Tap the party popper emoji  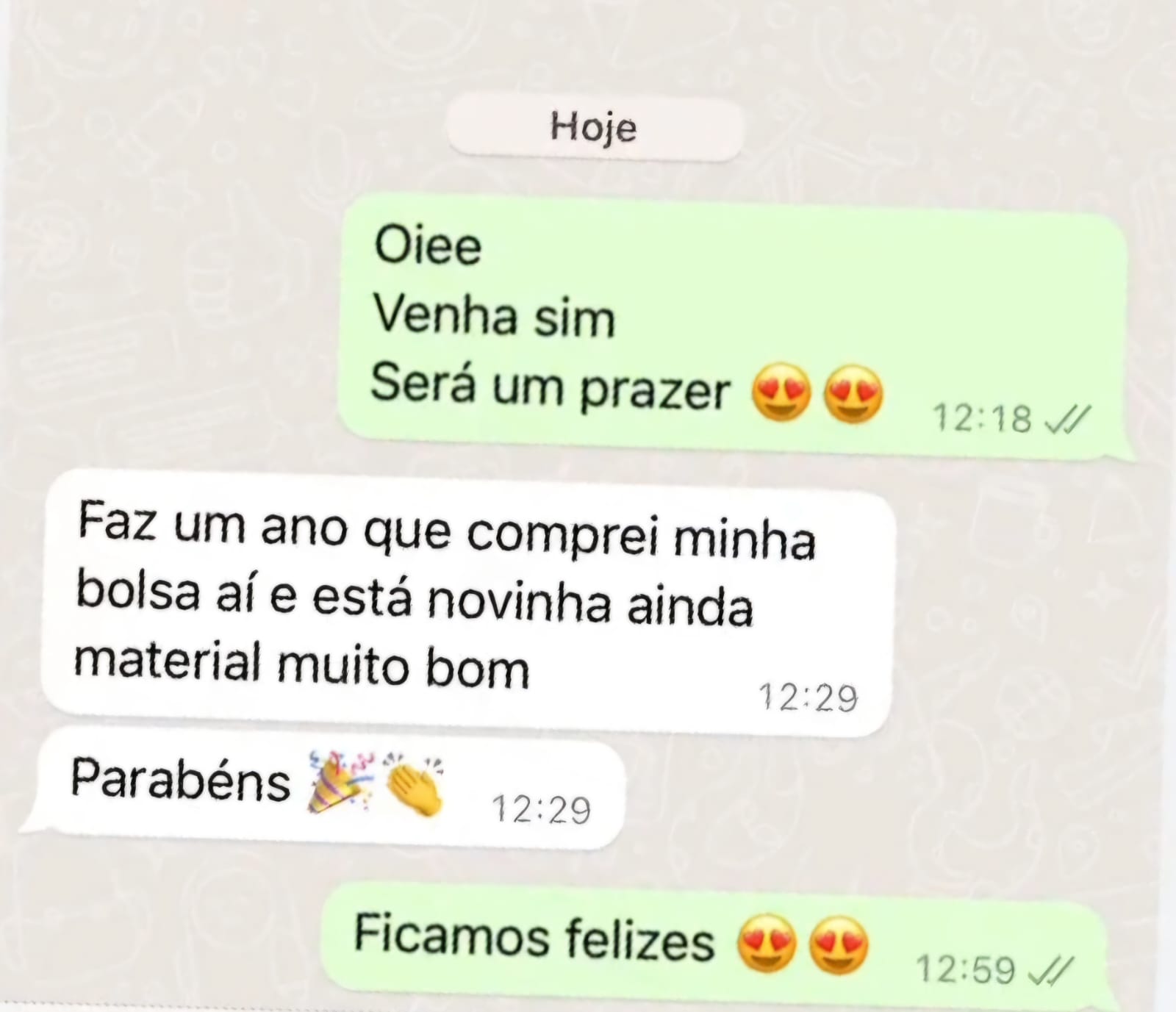tap(340, 782)
